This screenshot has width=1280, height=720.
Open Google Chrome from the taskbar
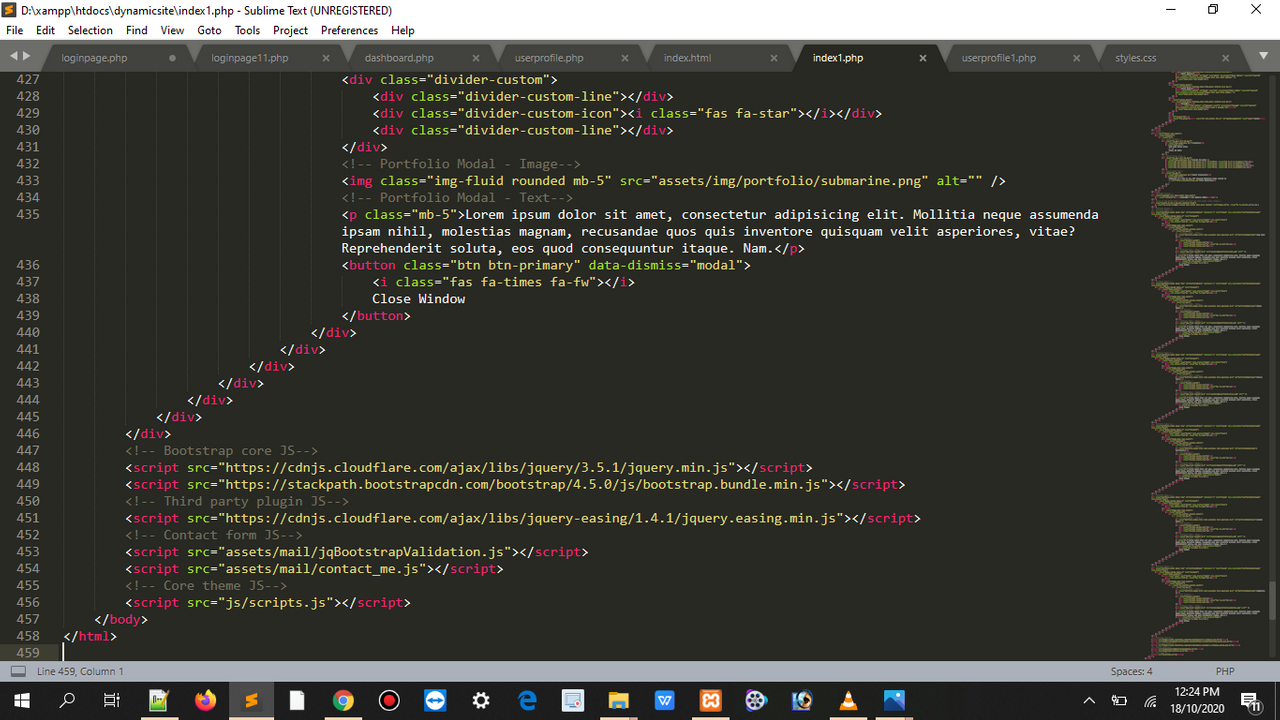point(343,700)
